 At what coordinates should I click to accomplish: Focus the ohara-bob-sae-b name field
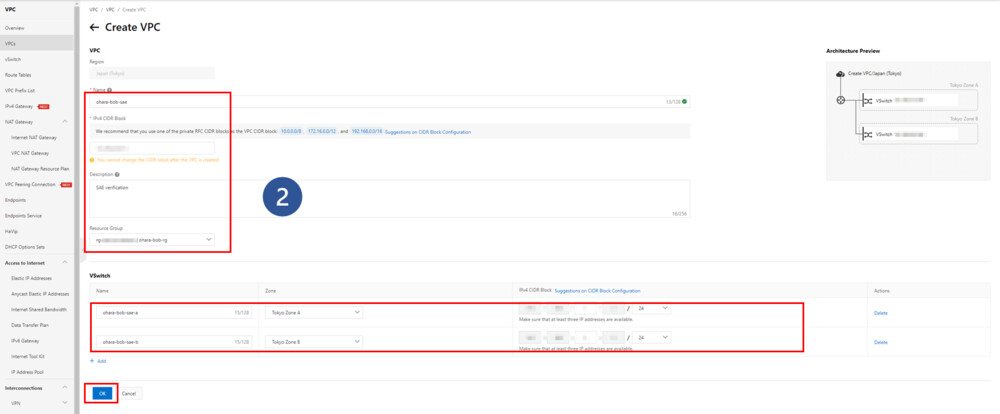pyautogui.click(x=174, y=342)
